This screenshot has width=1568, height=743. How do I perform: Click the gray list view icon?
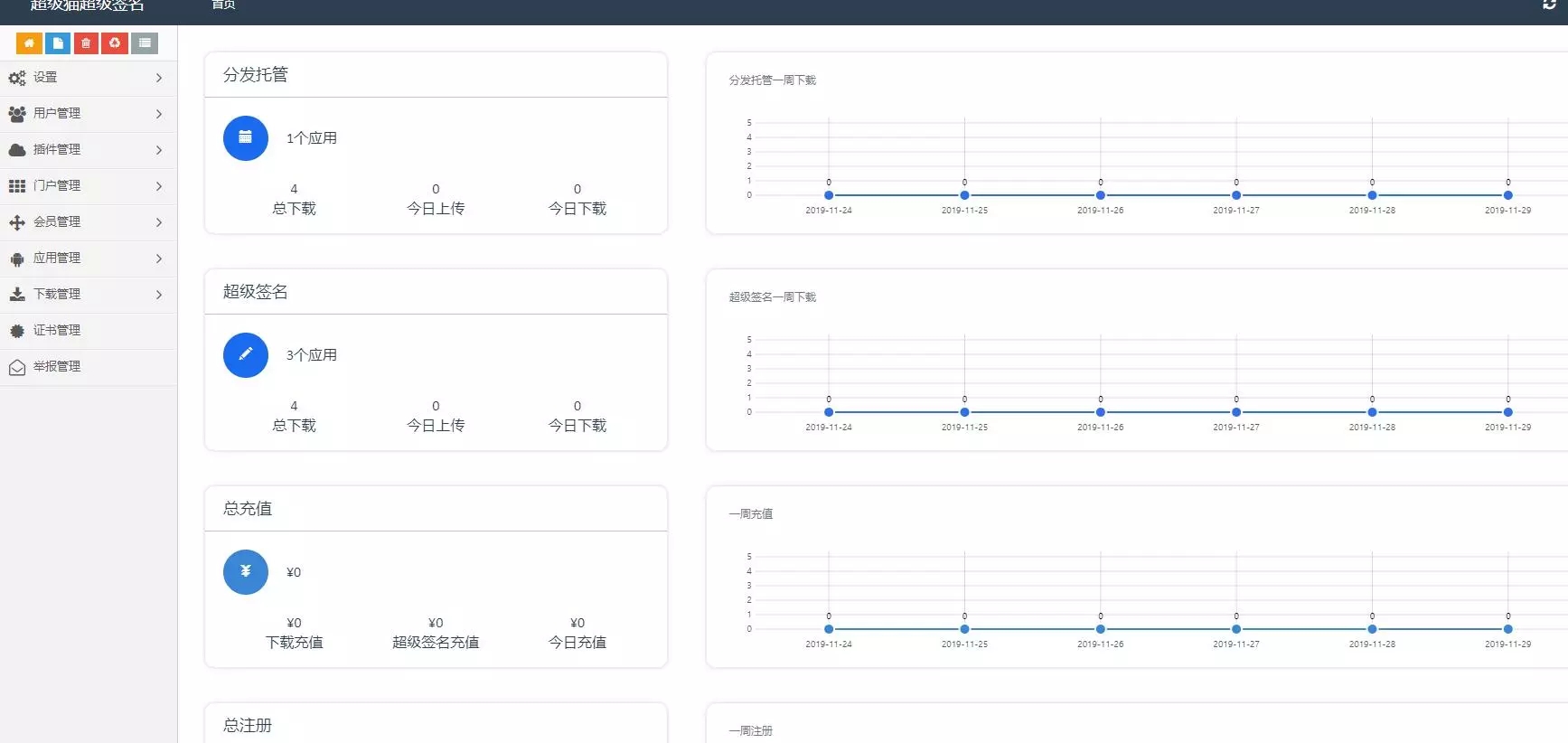(x=145, y=43)
